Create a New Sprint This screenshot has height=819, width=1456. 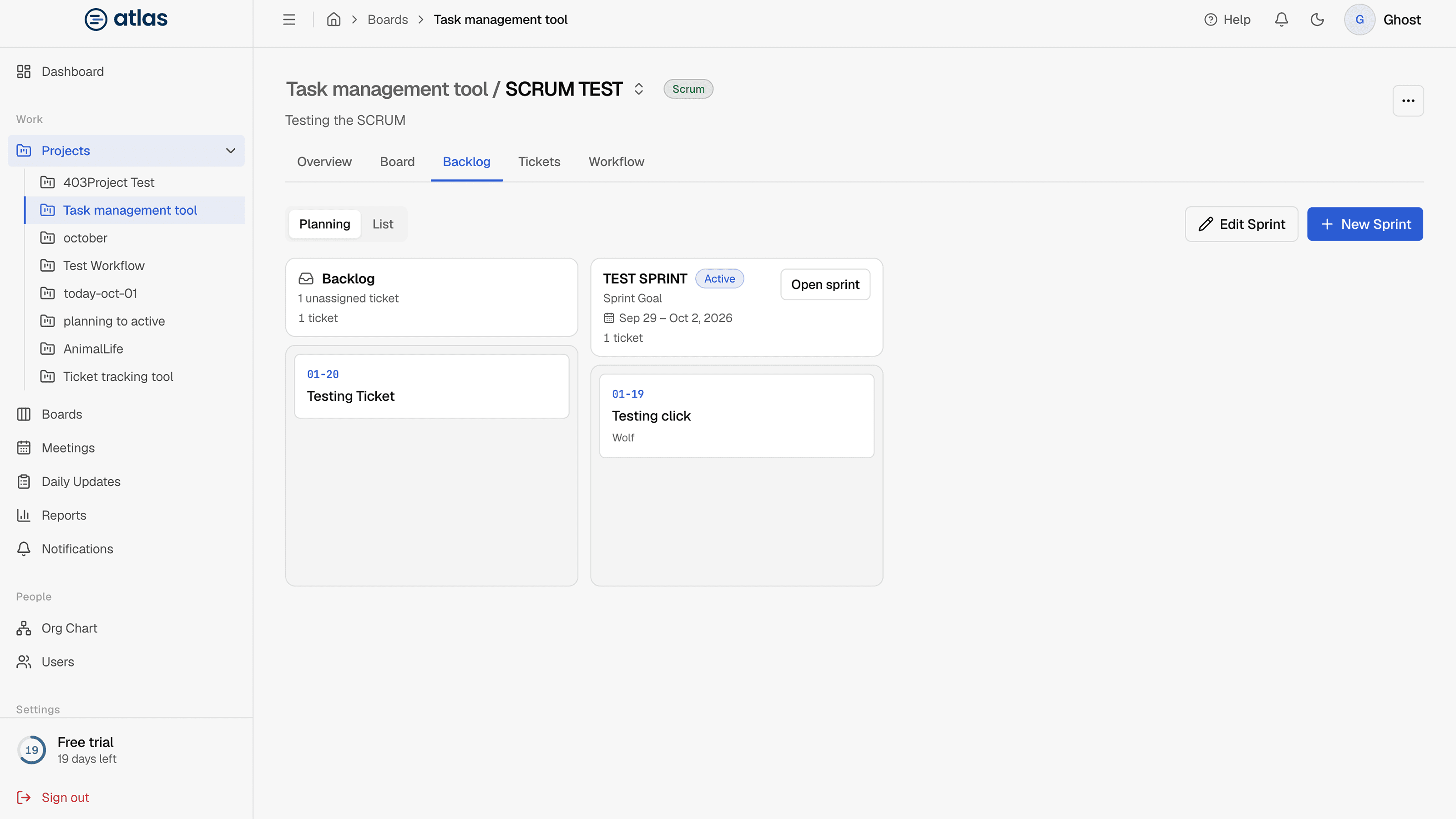(1365, 224)
